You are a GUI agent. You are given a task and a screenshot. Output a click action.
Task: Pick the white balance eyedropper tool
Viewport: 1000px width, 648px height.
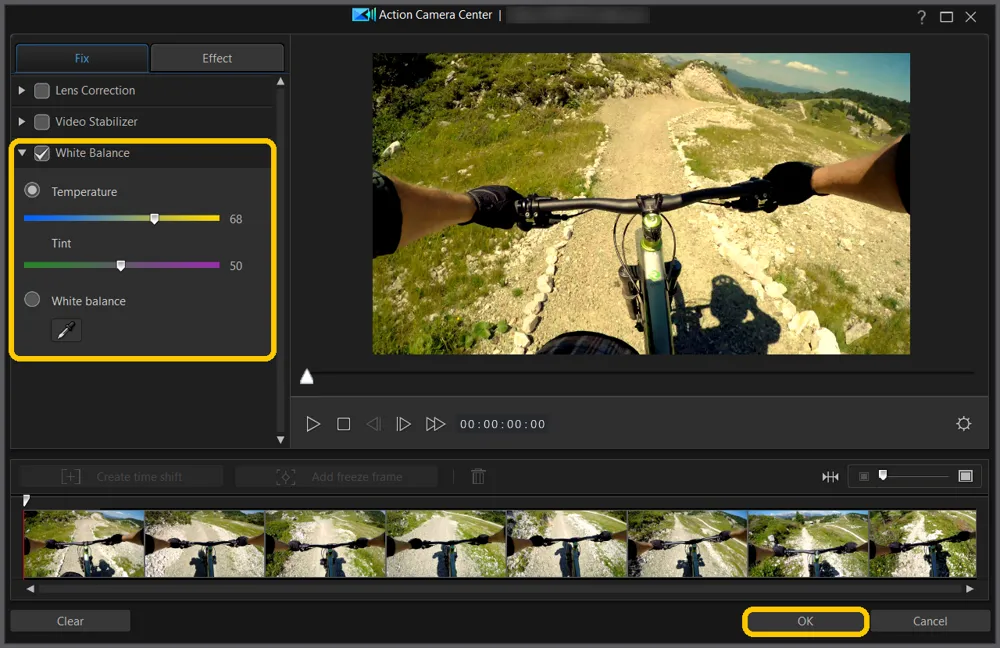coord(66,330)
